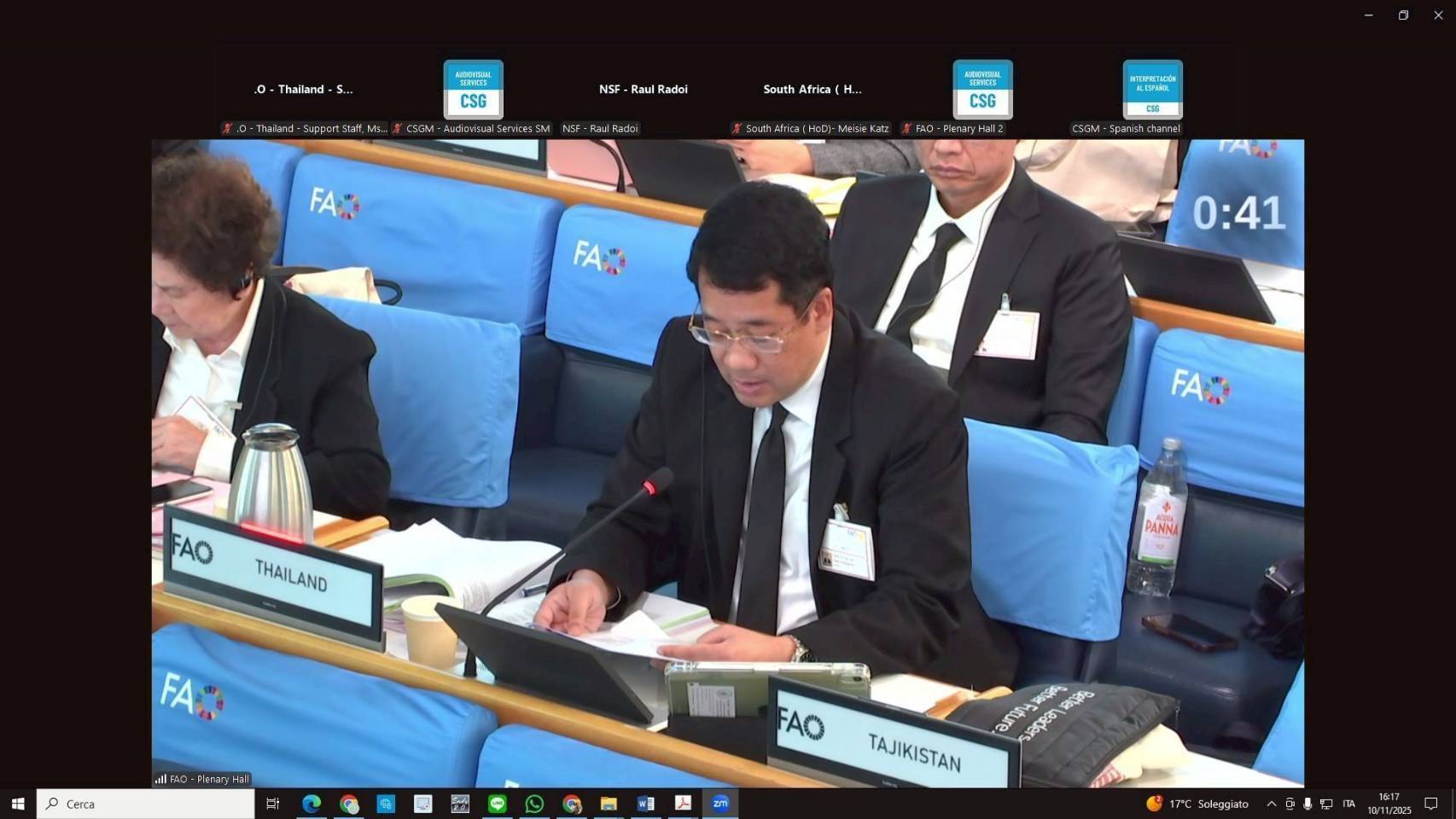Open File Explorer from the taskbar

608,803
